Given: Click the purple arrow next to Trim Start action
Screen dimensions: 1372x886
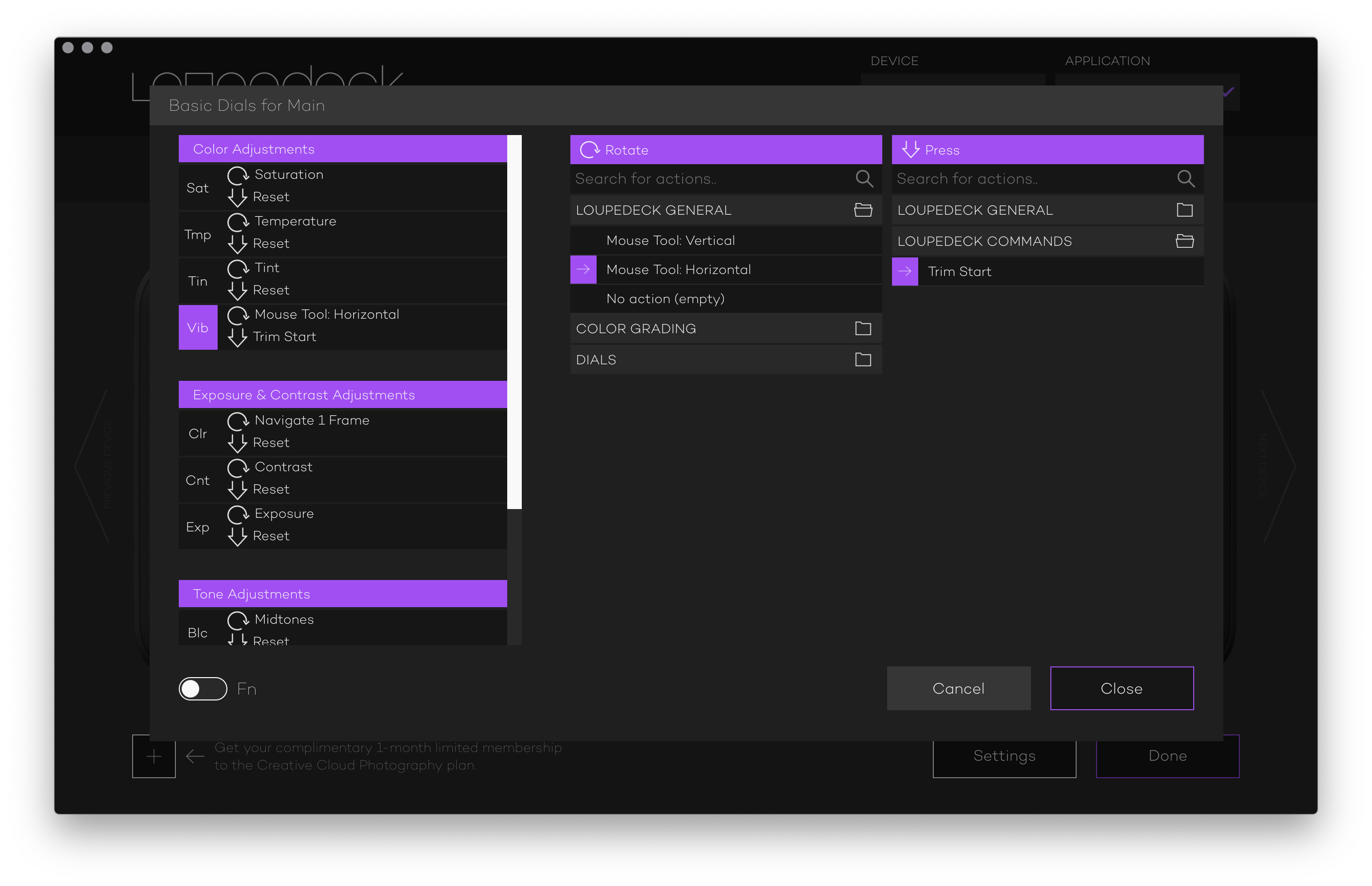Looking at the screenshot, I should point(905,272).
